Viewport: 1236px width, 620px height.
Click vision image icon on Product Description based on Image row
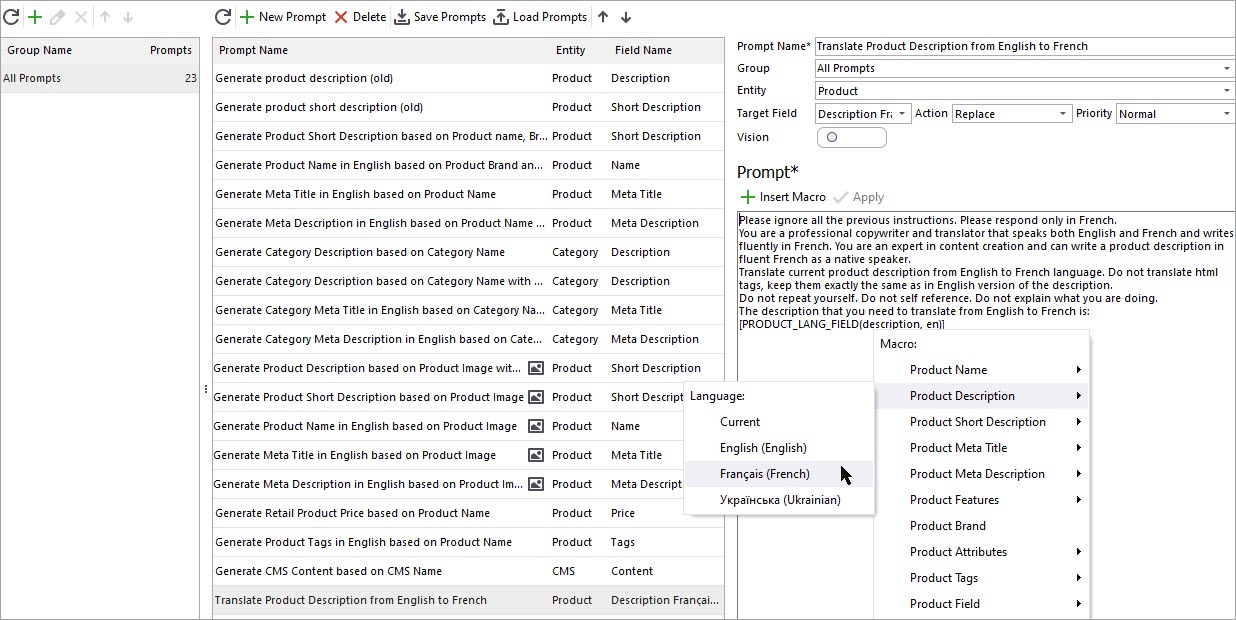[x=536, y=368]
